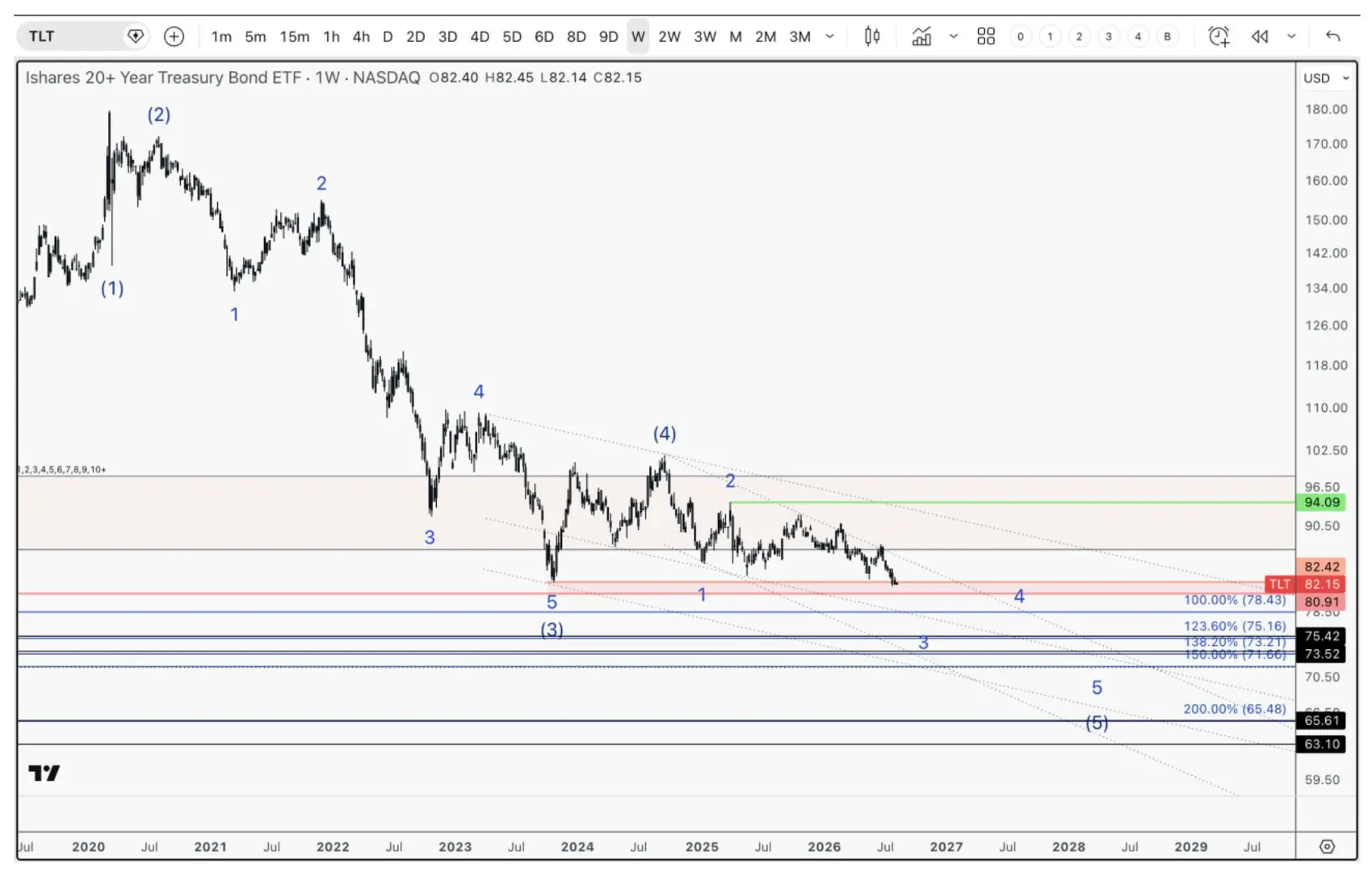Click the chart title Ishares 20+ Year Treasury Bond ETF
The width and height of the screenshot is (1372, 872).
[163, 78]
